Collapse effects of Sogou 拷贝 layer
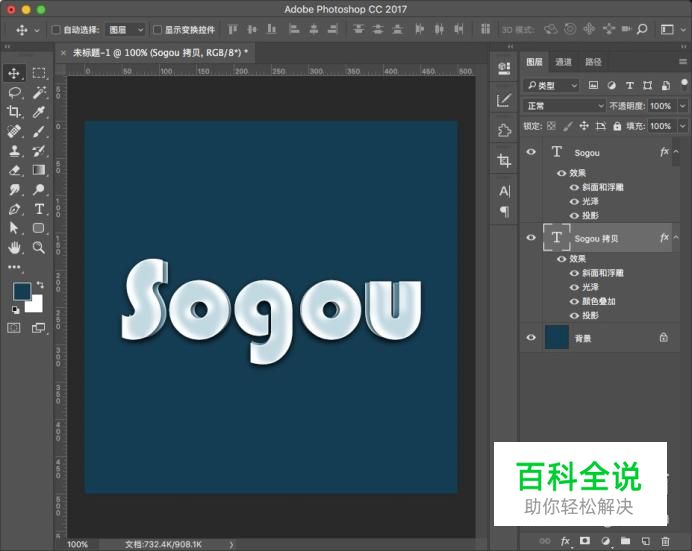Viewport: 692px width, 551px height. (x=676, y=238)
